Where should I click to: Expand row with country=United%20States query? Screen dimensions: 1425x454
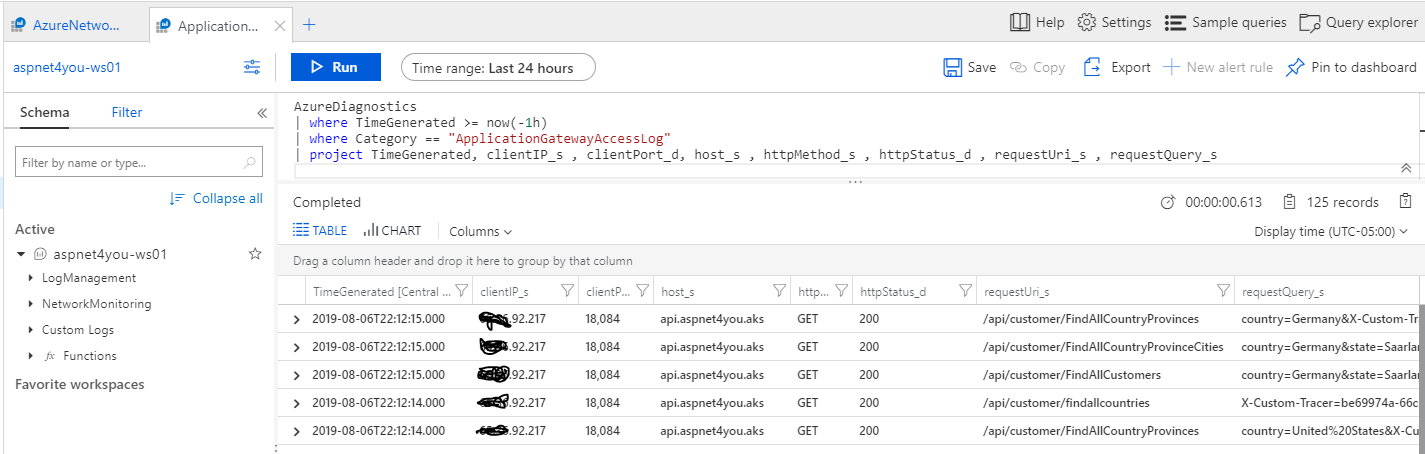tap(296, 431)
